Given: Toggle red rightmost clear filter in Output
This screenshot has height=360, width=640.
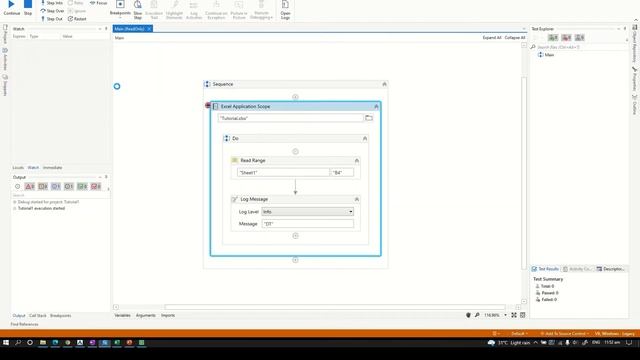Looking at the screenshot, I should [x=96, y=187].
